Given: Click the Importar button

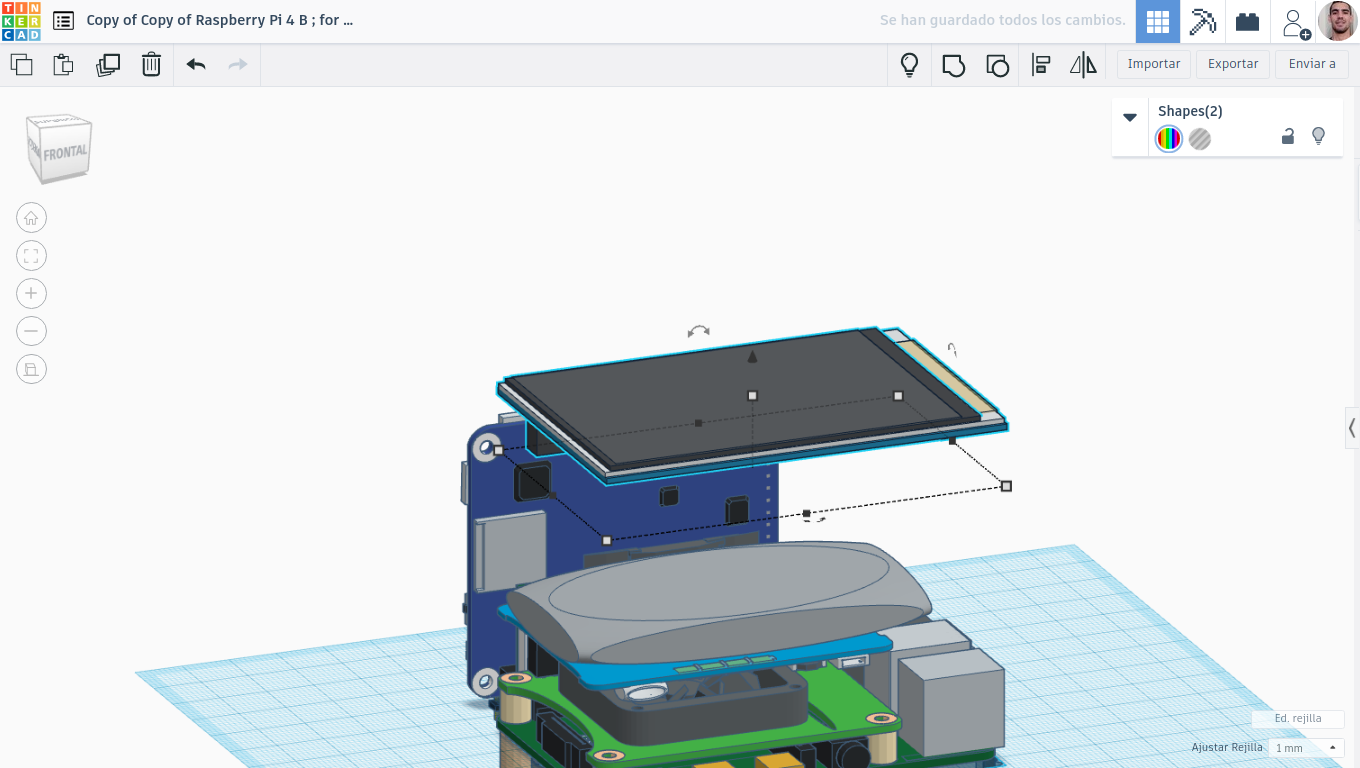Looking at the screenshot, I should 1154,64.
